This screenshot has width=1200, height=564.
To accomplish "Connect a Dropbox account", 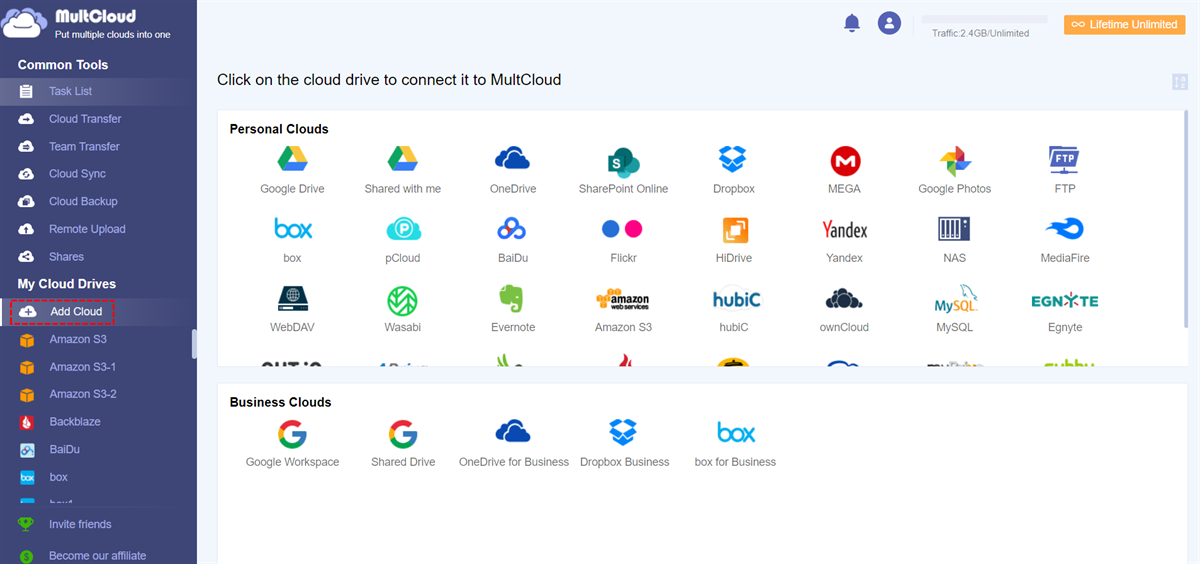I will coord(733,169).
